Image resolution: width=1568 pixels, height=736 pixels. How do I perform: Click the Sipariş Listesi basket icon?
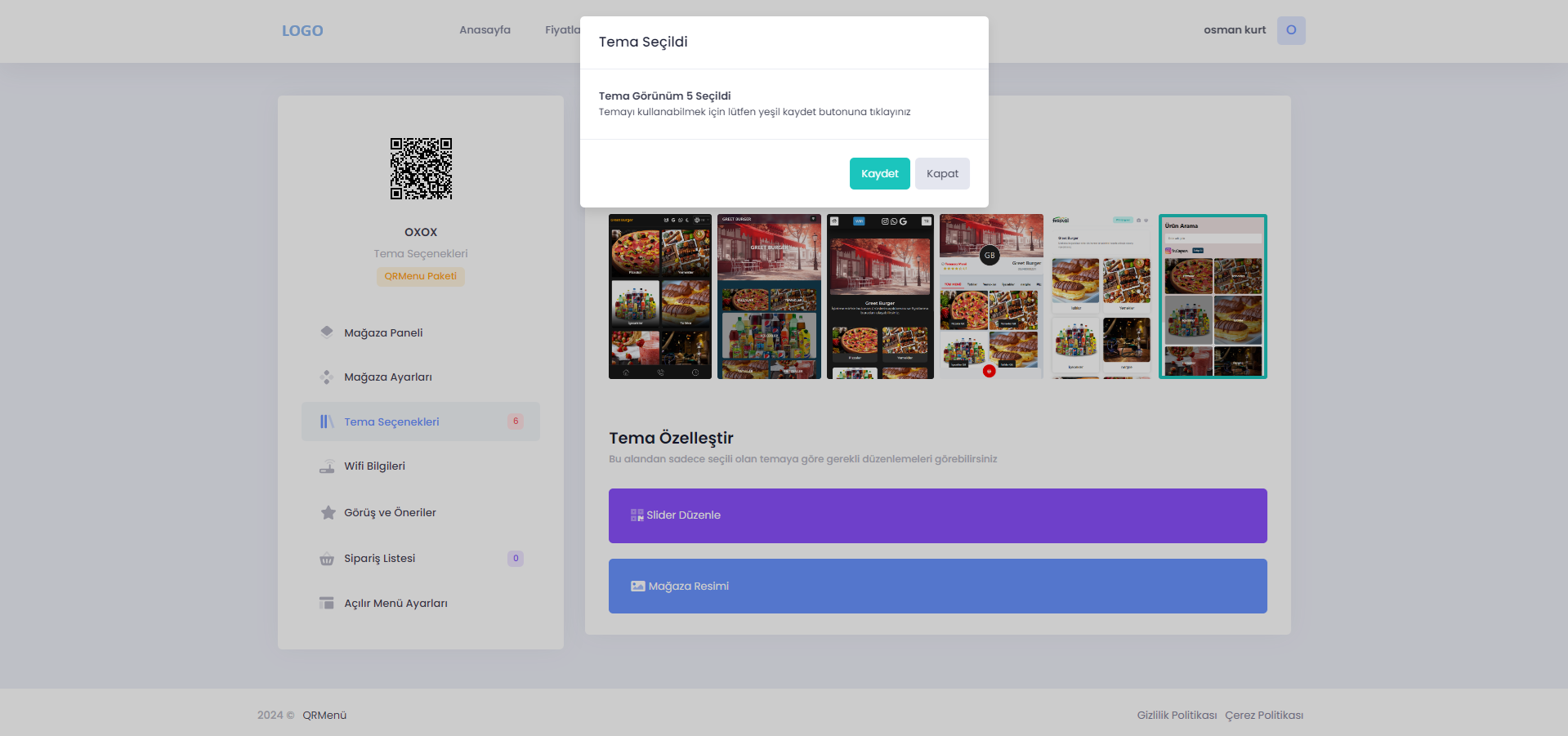point(327,559)
